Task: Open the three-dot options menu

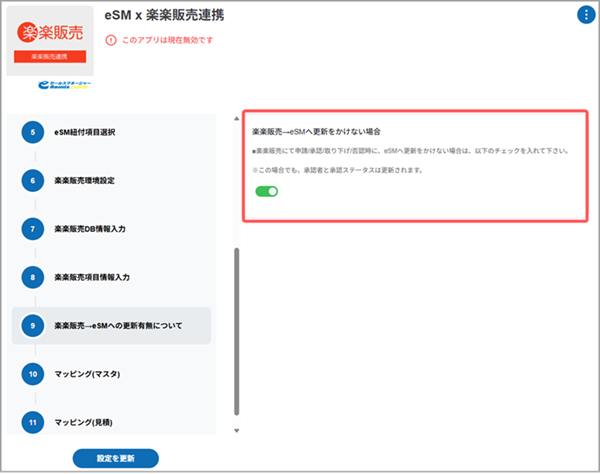Action: click(x=585, y=14)
